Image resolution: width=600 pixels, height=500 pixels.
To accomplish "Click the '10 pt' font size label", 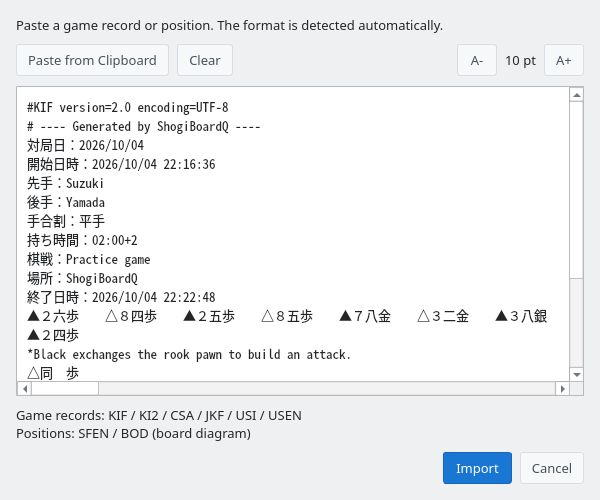I will coord(520,60).
